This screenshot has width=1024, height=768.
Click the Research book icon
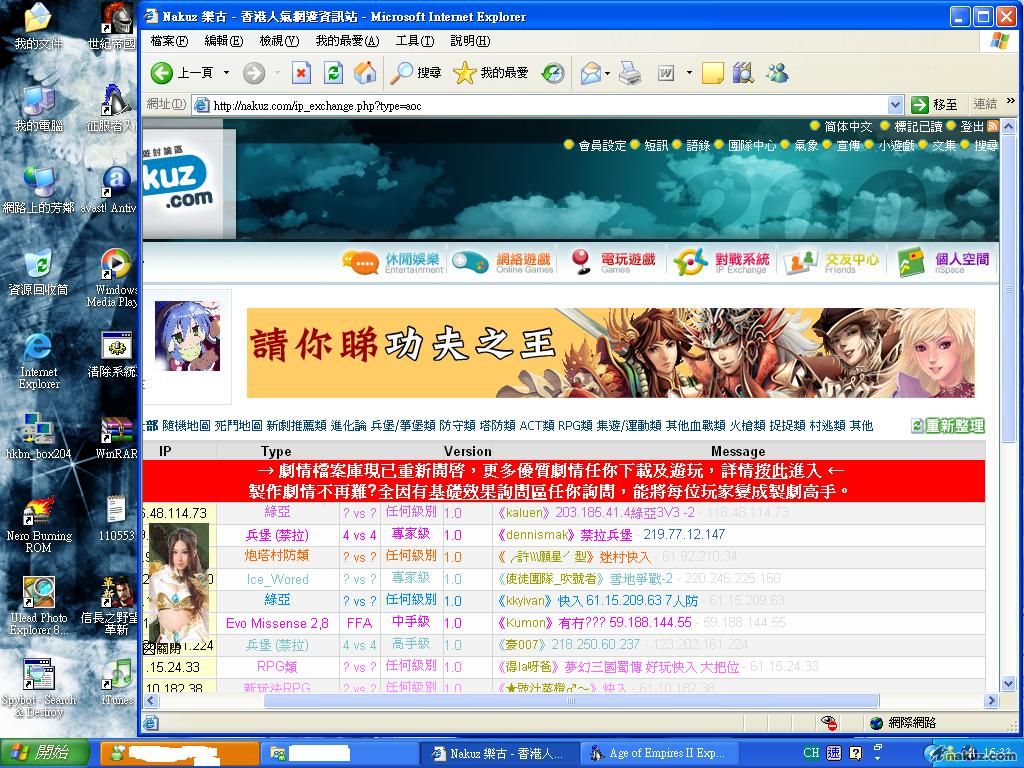pyautogui.click(x=743, y=73)
